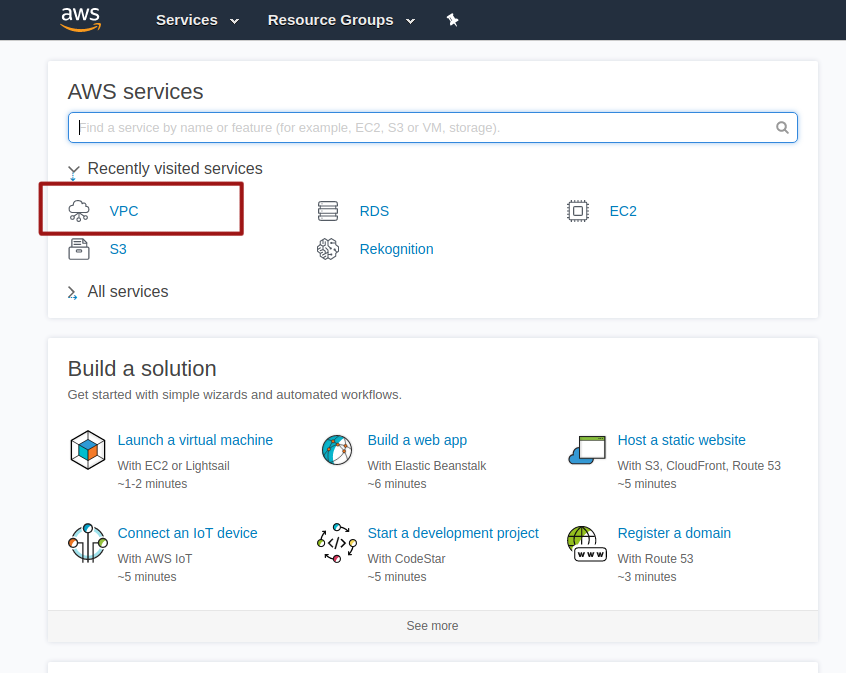Screen dimensions: 846x673
Task: Focus the Find a service search field
Action: pyautogui.click(x=420, y=128)
